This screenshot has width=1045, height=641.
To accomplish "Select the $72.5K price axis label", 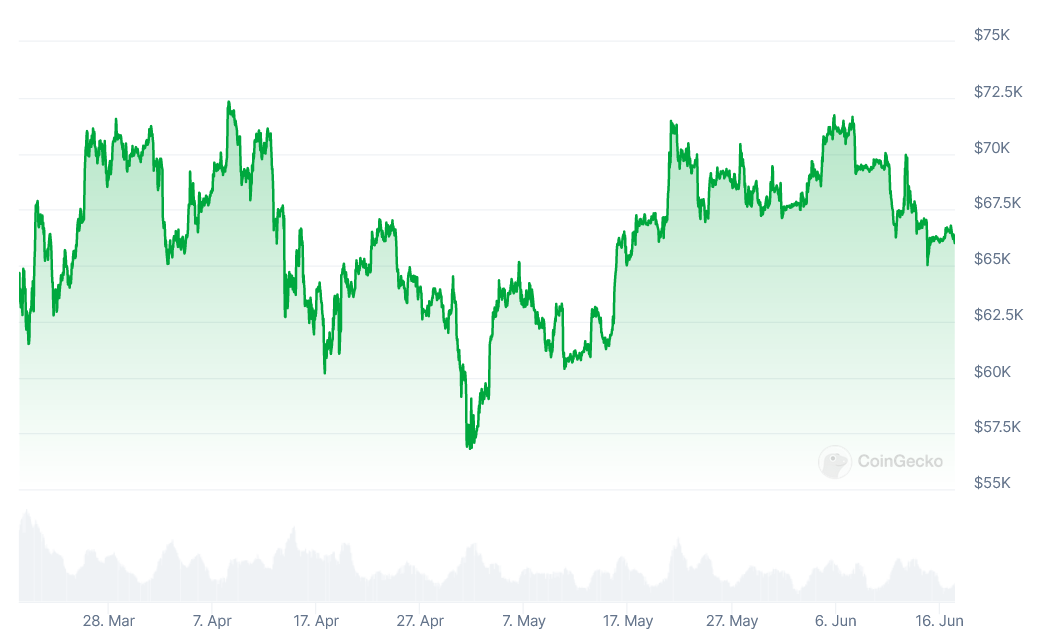I will (998, 91).
